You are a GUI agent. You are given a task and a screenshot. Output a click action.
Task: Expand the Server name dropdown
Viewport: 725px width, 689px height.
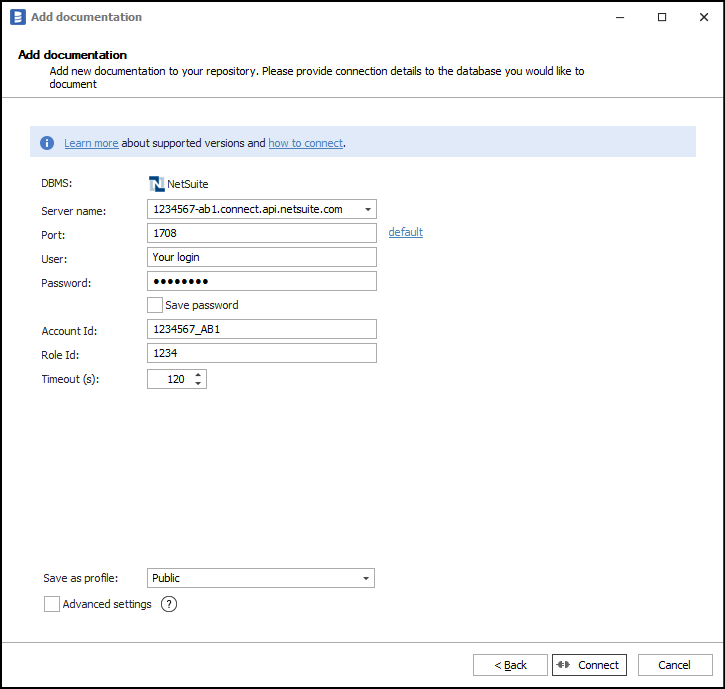click(368, 210)
